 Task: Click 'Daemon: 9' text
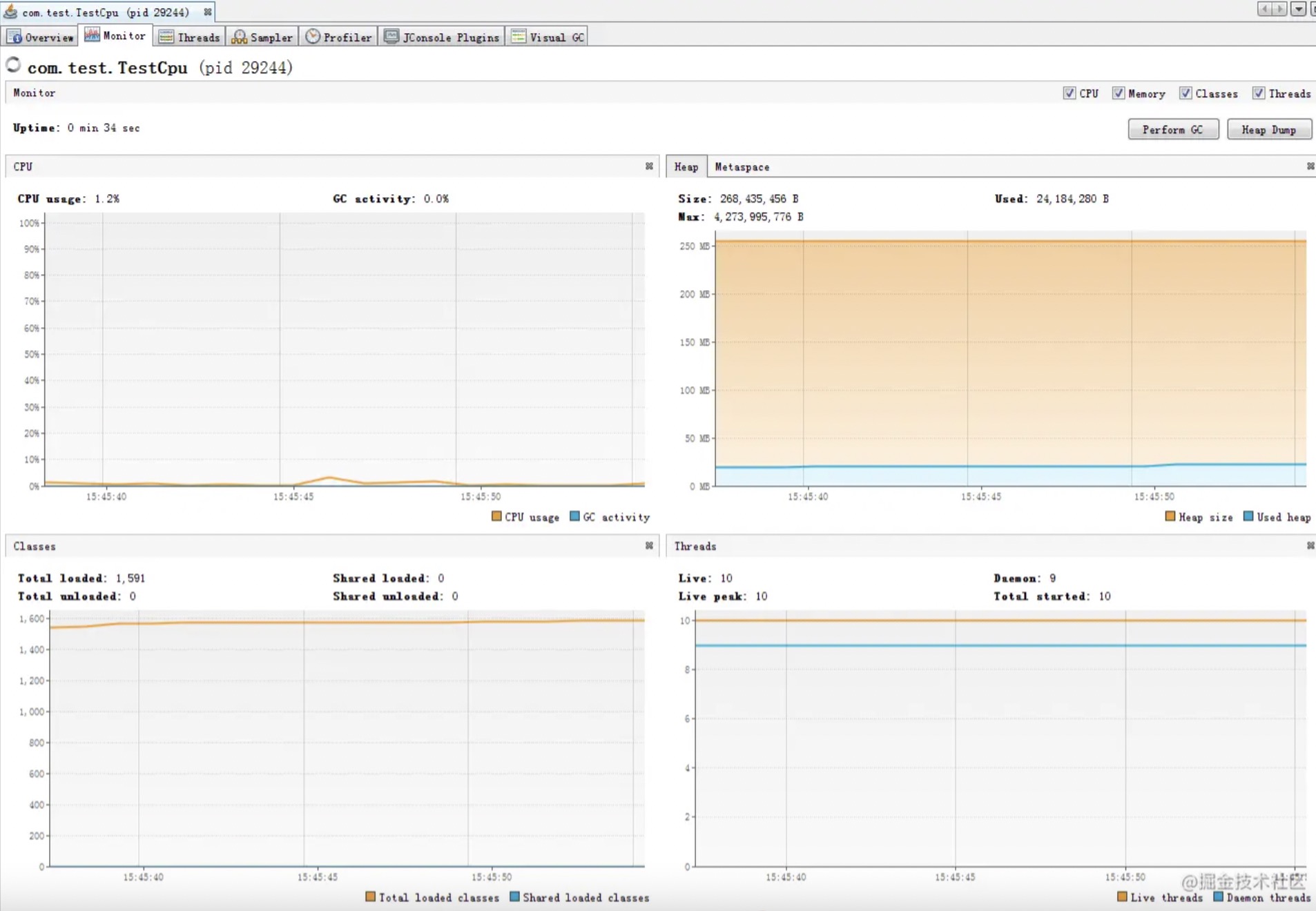[1025, 578]
